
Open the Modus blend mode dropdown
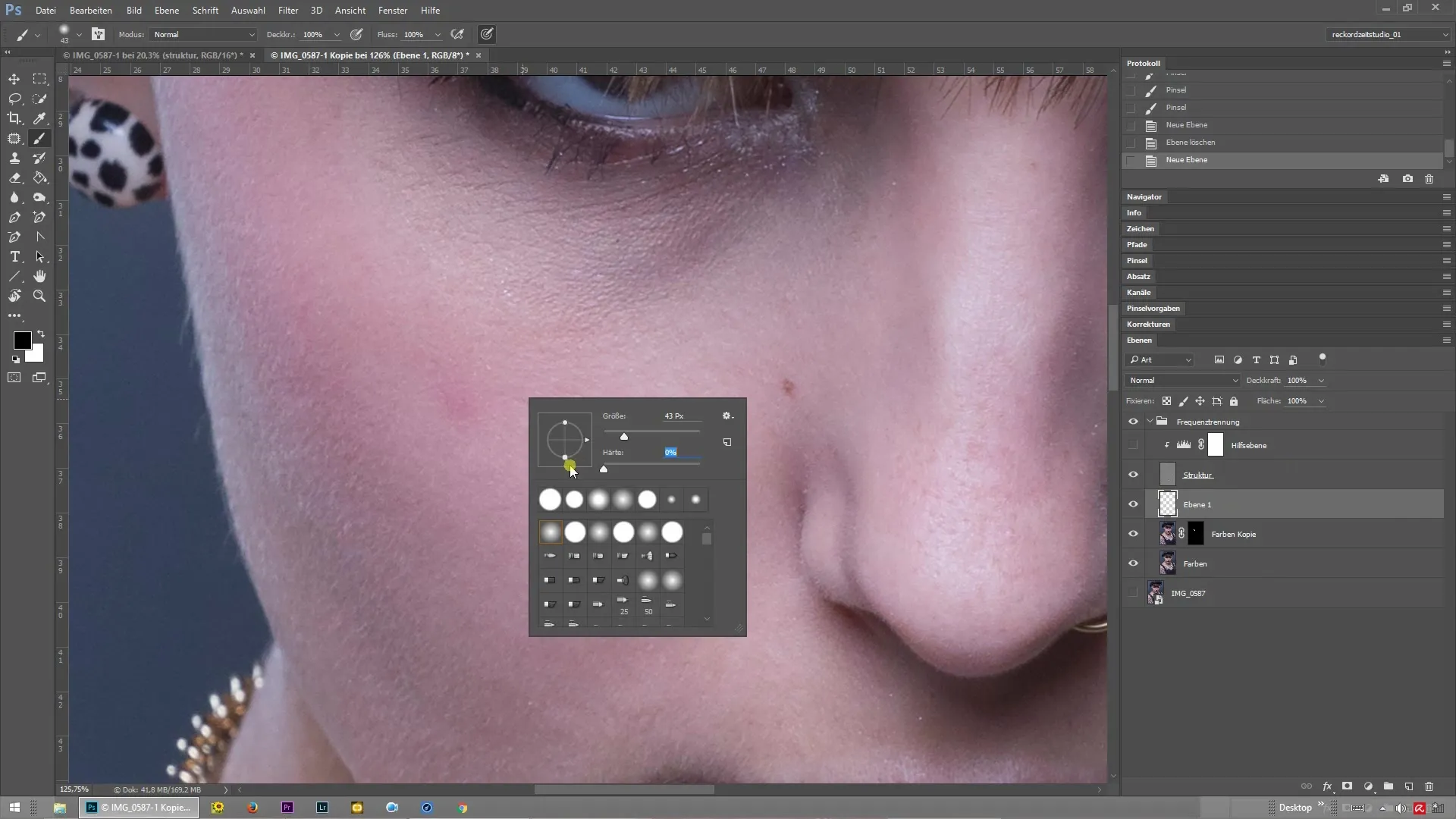pos(203,34)
